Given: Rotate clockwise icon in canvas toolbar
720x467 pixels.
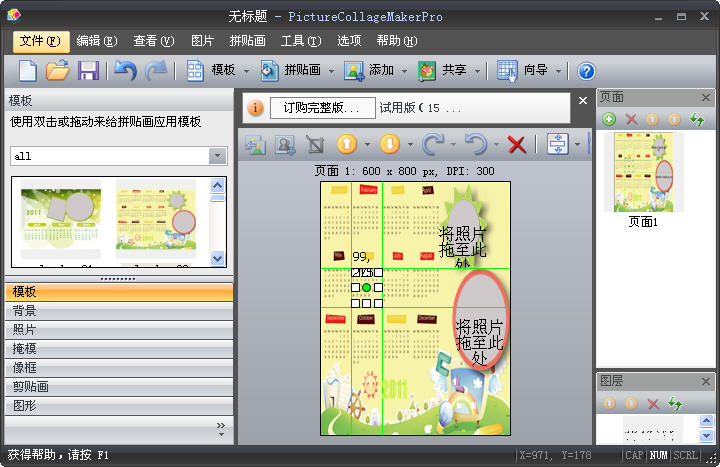Looking at the screenshot, I should [x=433, y=144].
